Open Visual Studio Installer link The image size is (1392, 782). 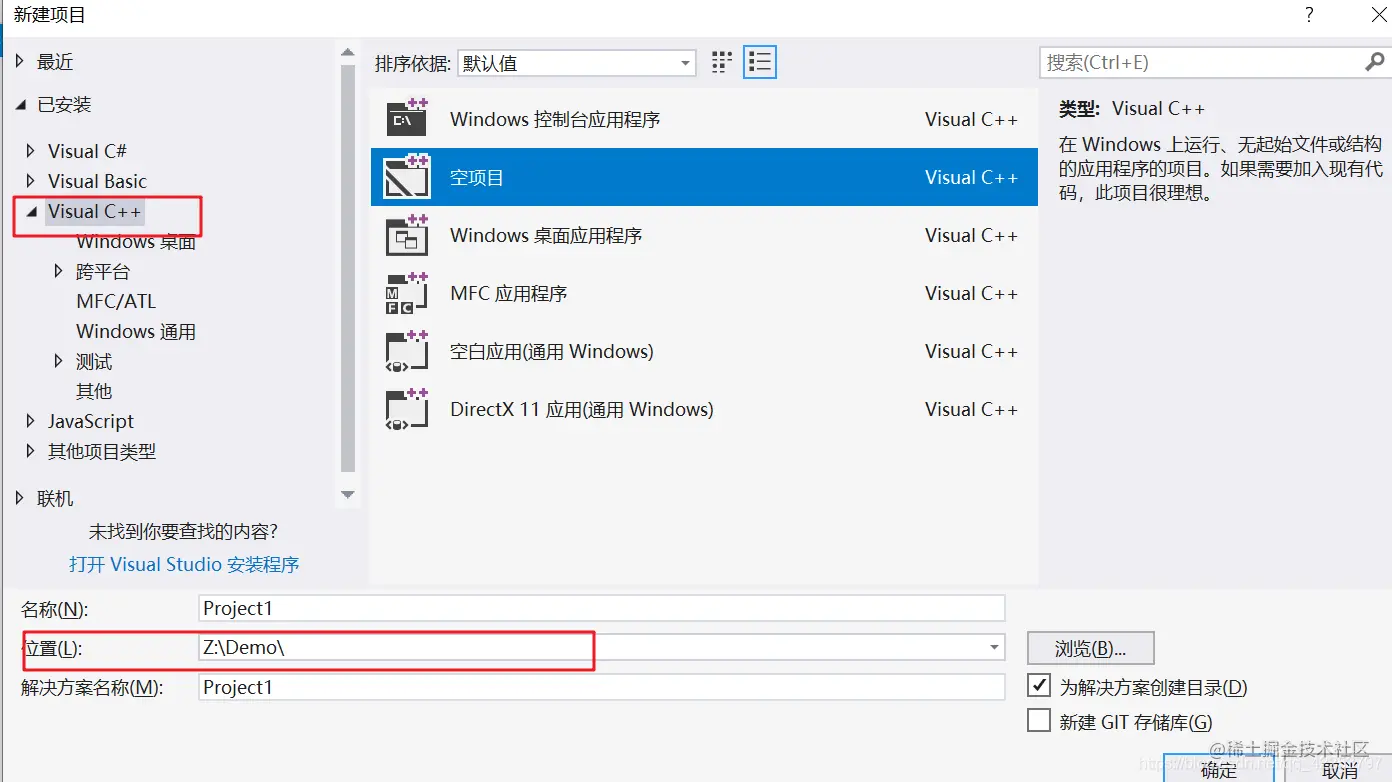click(184, 564)
